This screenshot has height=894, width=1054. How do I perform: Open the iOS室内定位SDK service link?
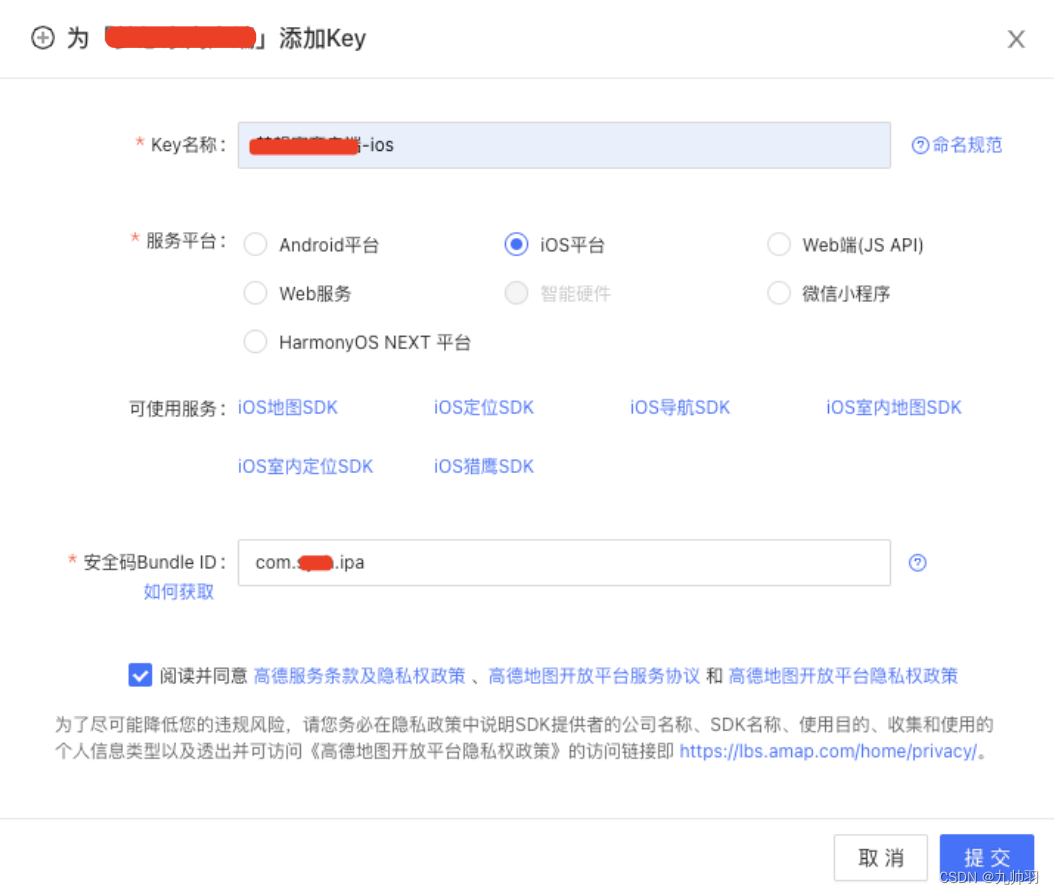tap(305, 466)
